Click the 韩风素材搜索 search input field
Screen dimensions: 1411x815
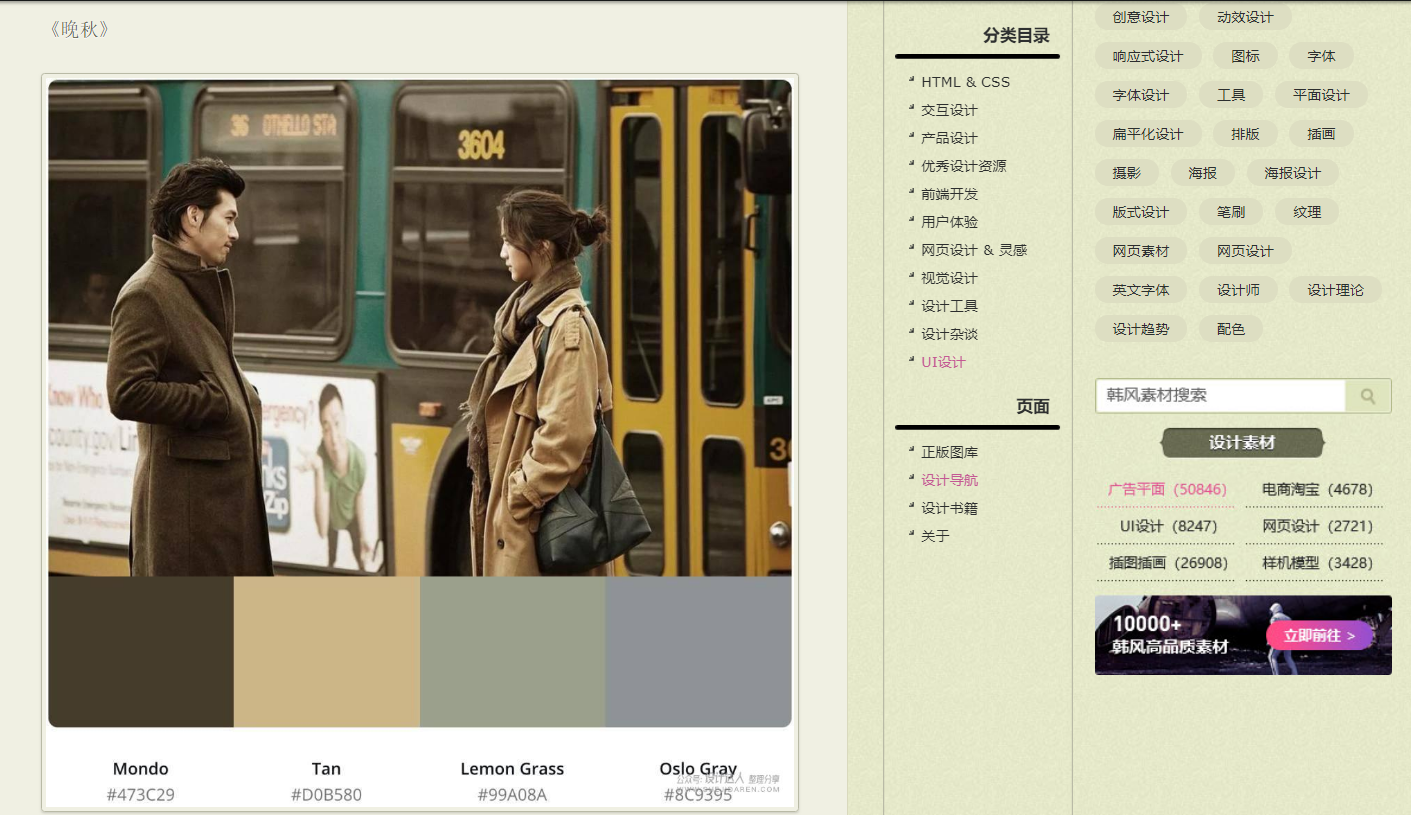click(1220, 396)
